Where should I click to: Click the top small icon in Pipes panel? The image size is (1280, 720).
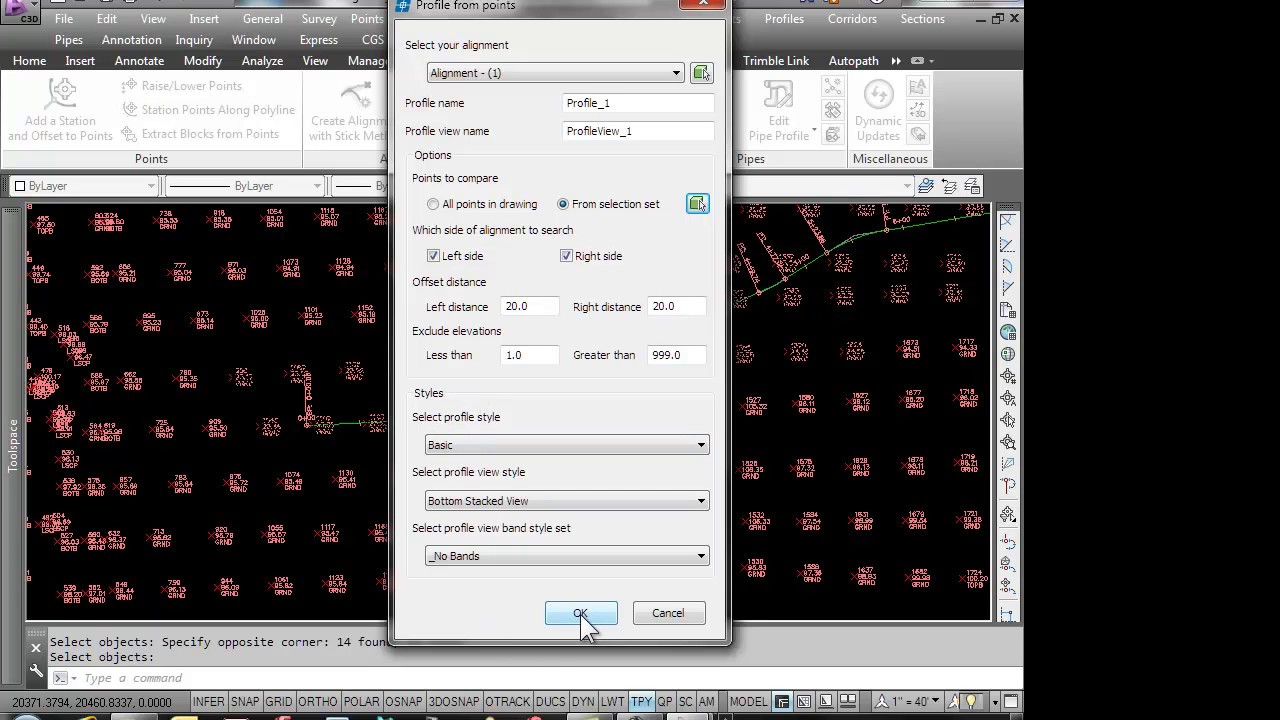tap(832, 87)
